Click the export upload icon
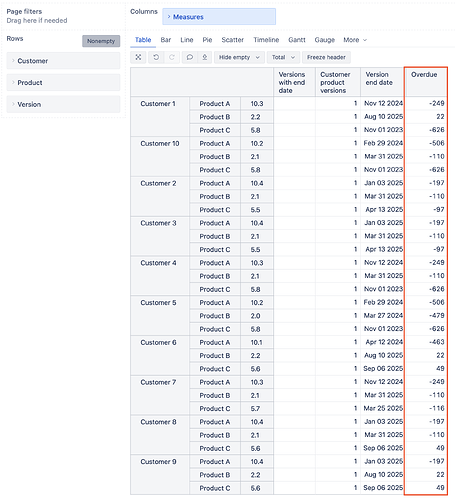The height and width of the screenshot is (500, 455). [205, 57]
